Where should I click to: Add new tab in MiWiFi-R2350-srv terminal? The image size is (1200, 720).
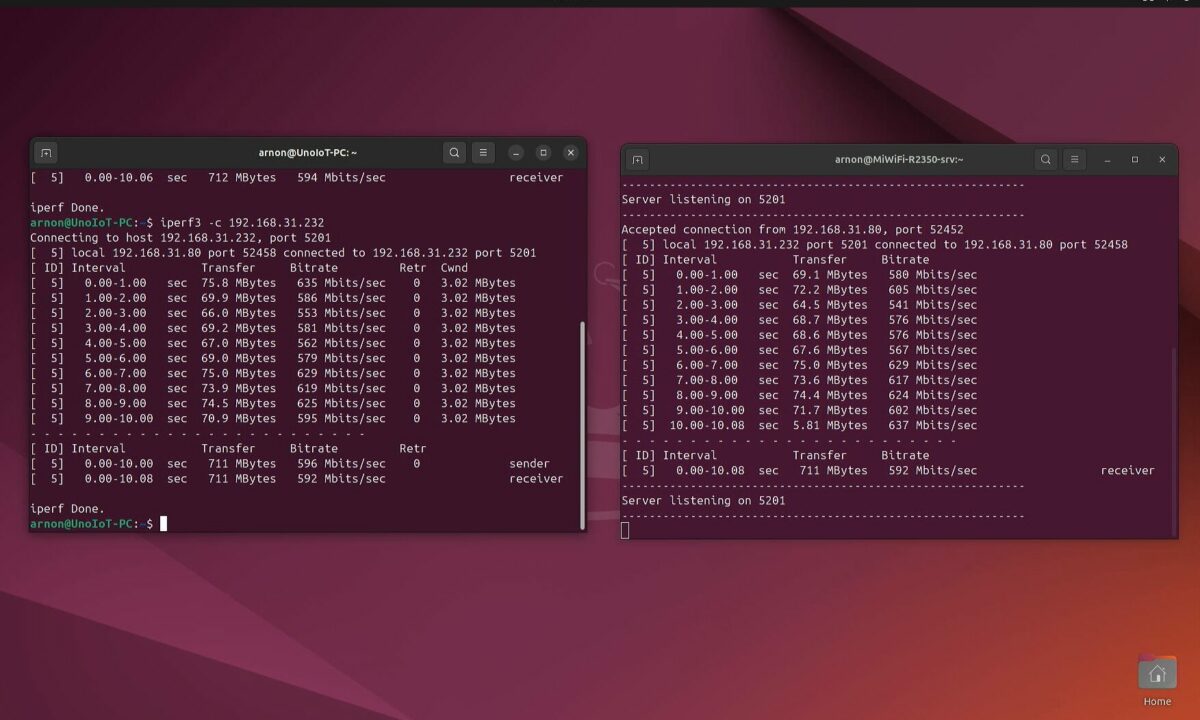[x=637, y=160]
